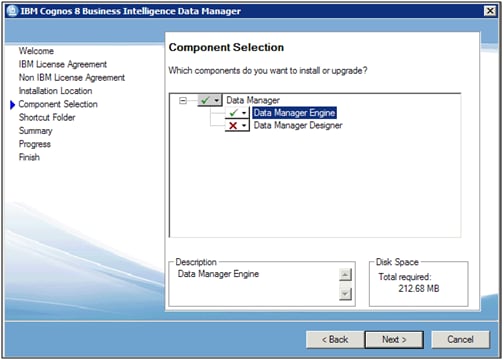Click the Non IBM License Agreement step
Screen dimensions: 504x360
[x=72, y=77]
